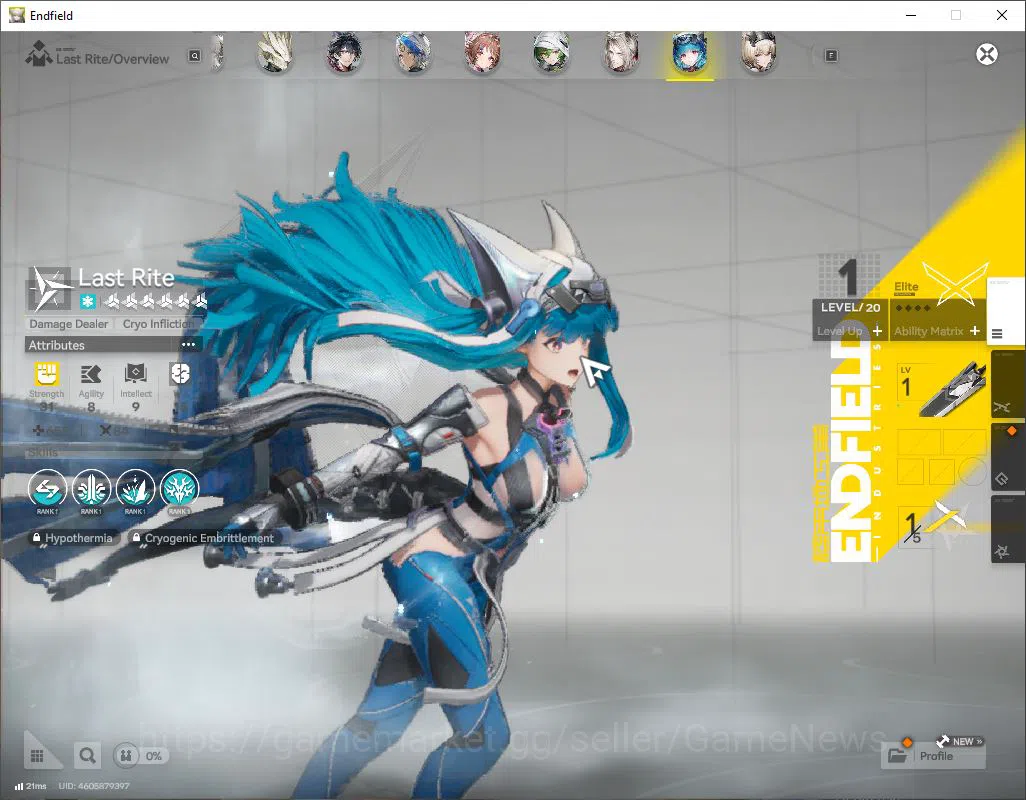The height and width of the screenshot is (800, 1026).
Task: Click the Strength attribute fist icon
Action: pyautogui.click(x=46, y=374)
